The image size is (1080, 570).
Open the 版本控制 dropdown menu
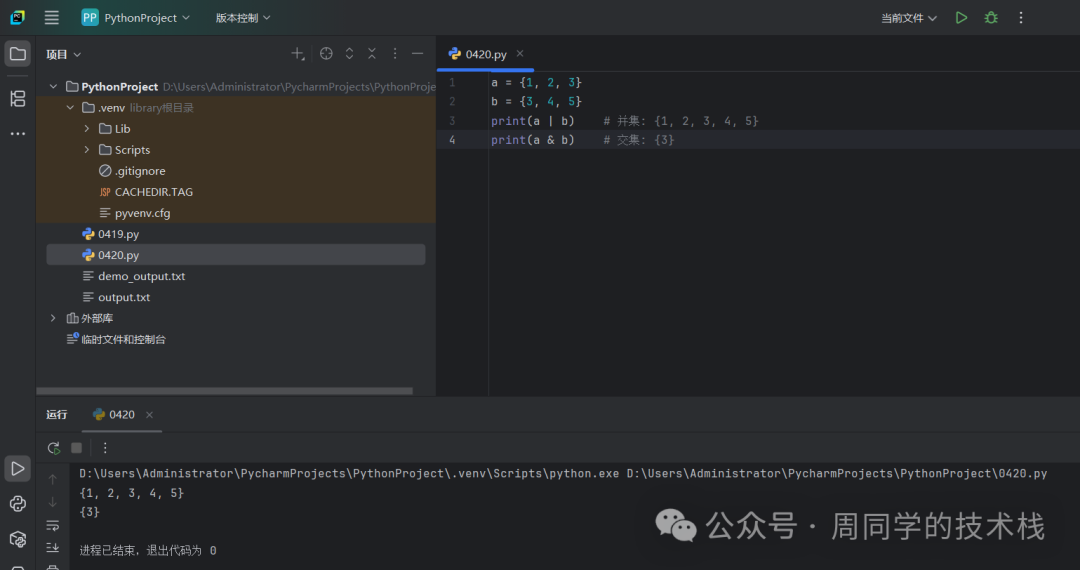242,18
